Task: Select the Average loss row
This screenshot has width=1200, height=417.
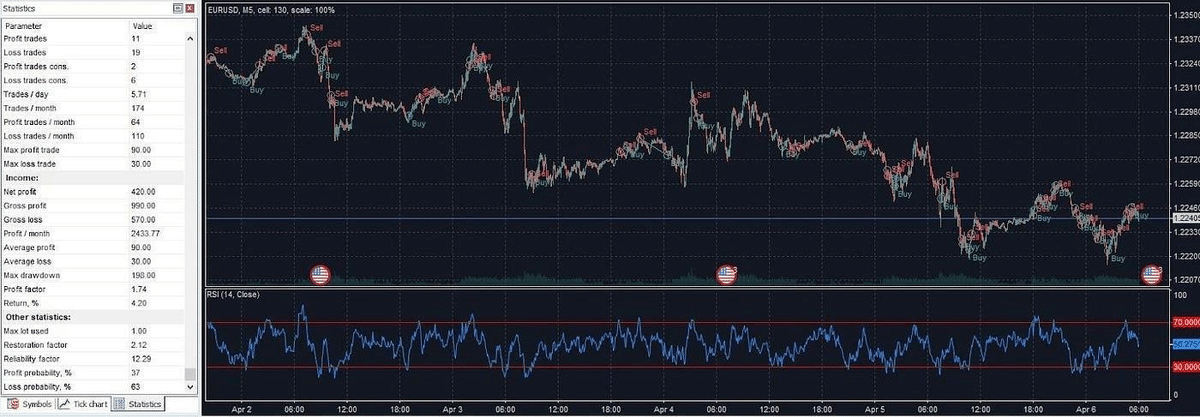Action: (x=93, y=261)
